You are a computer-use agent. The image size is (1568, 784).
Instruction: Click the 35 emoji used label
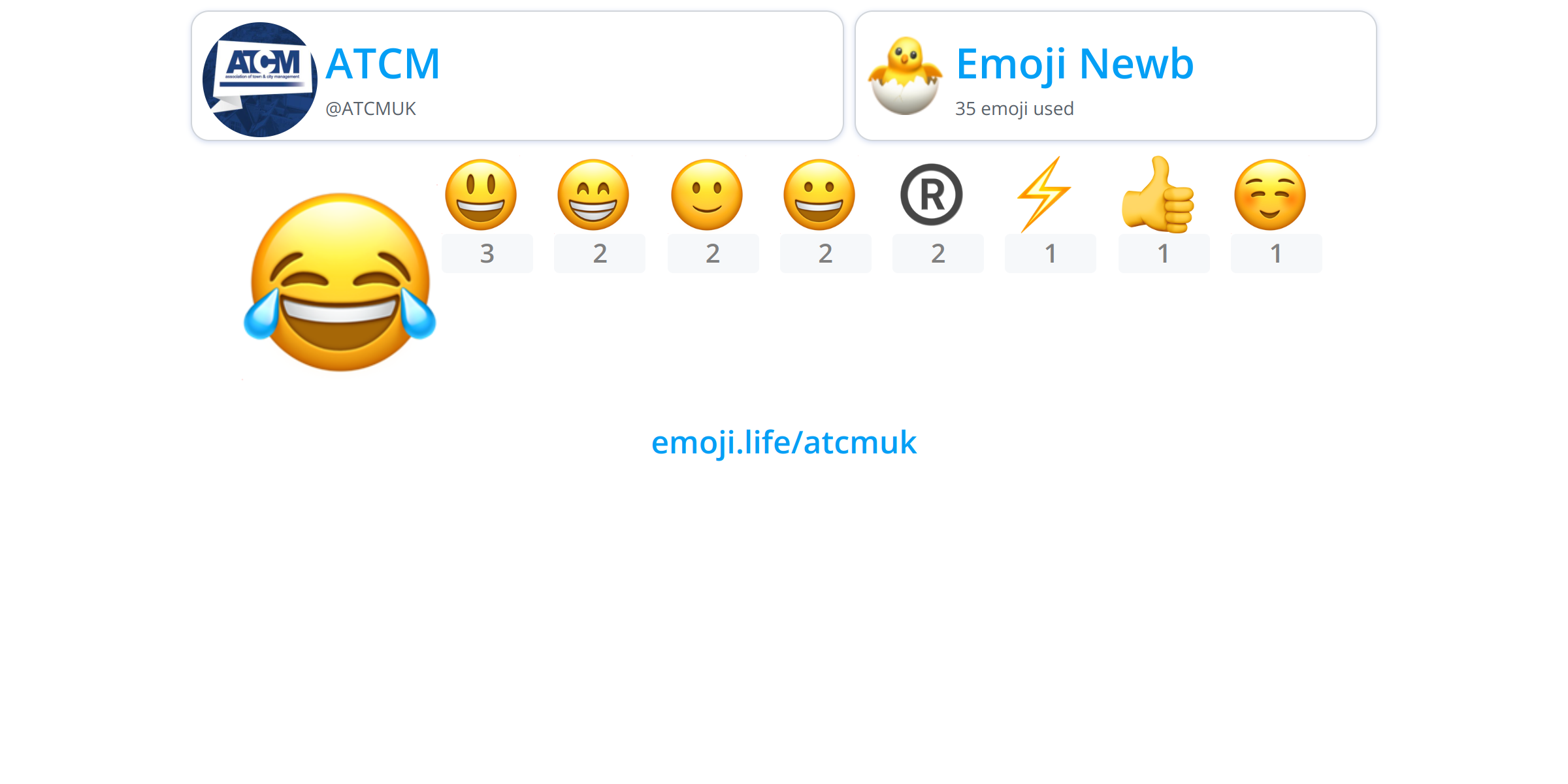(x=1015, y=108)
